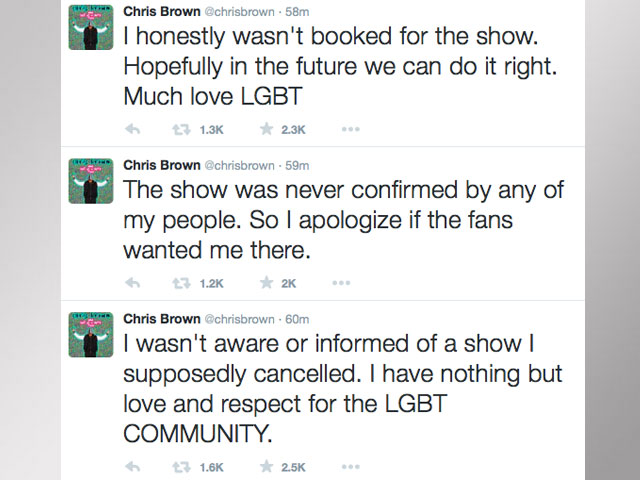Viewport: 640px width, 480px height.
Task: Open Chris Brown's name on 58m tweet
Action: (x=162, y=12)
